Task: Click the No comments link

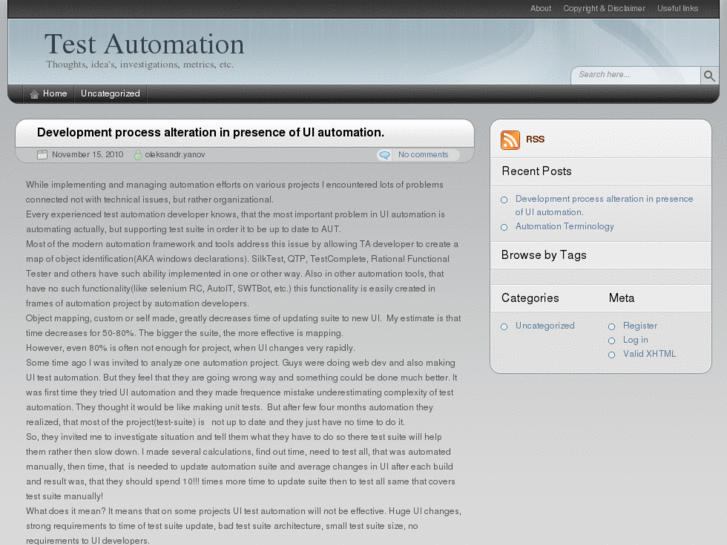Action: point(423,154)
